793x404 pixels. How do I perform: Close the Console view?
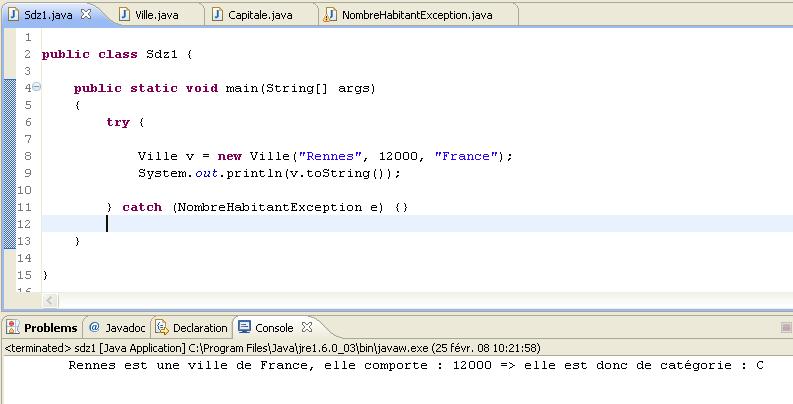[306, 327]
